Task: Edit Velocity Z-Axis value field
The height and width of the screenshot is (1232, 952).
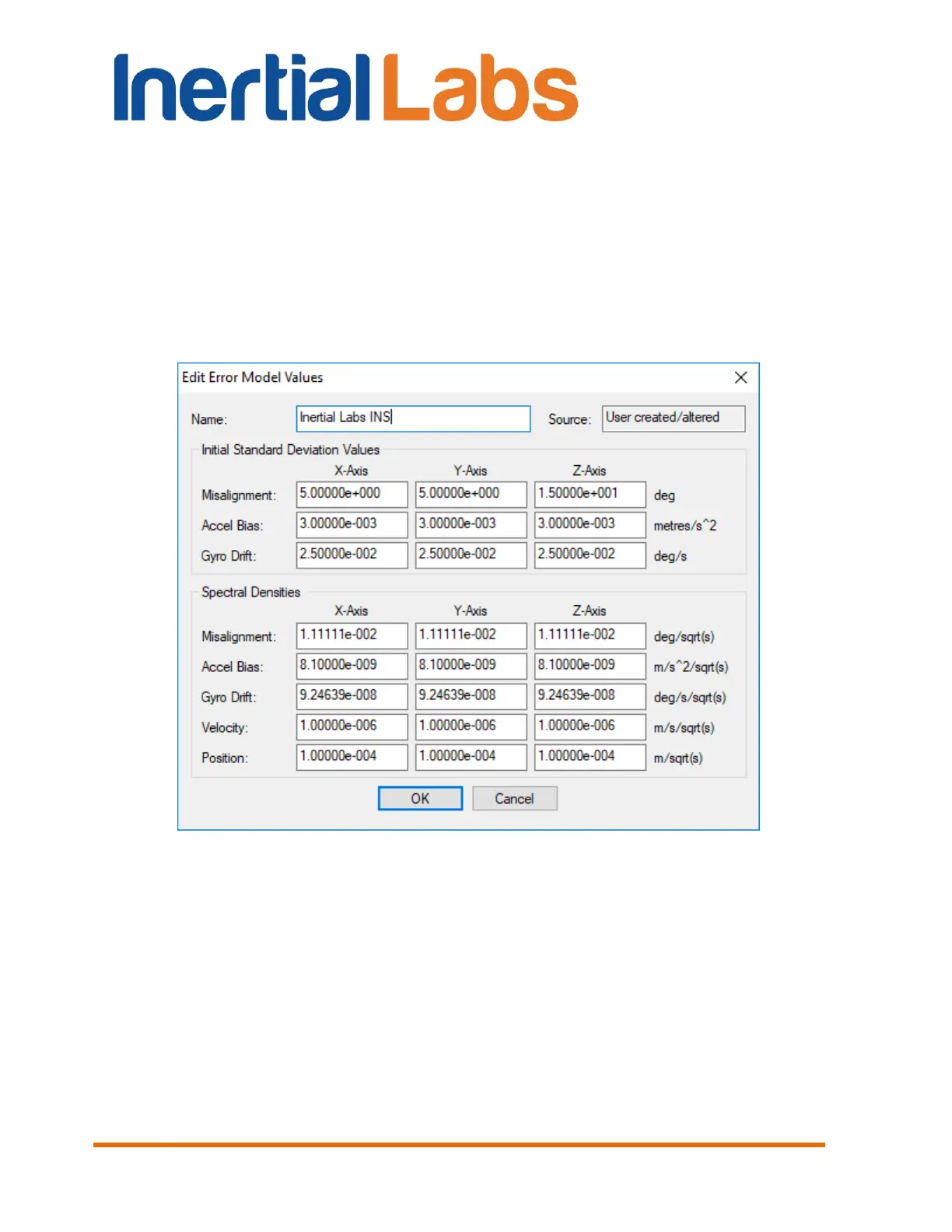Action: click(590, 726)
